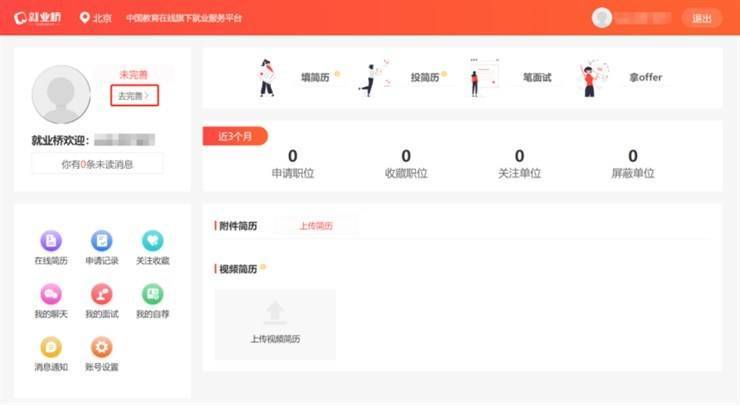View 屏蔽单位 count
740x405 pixels.
[x=633, y=164]
